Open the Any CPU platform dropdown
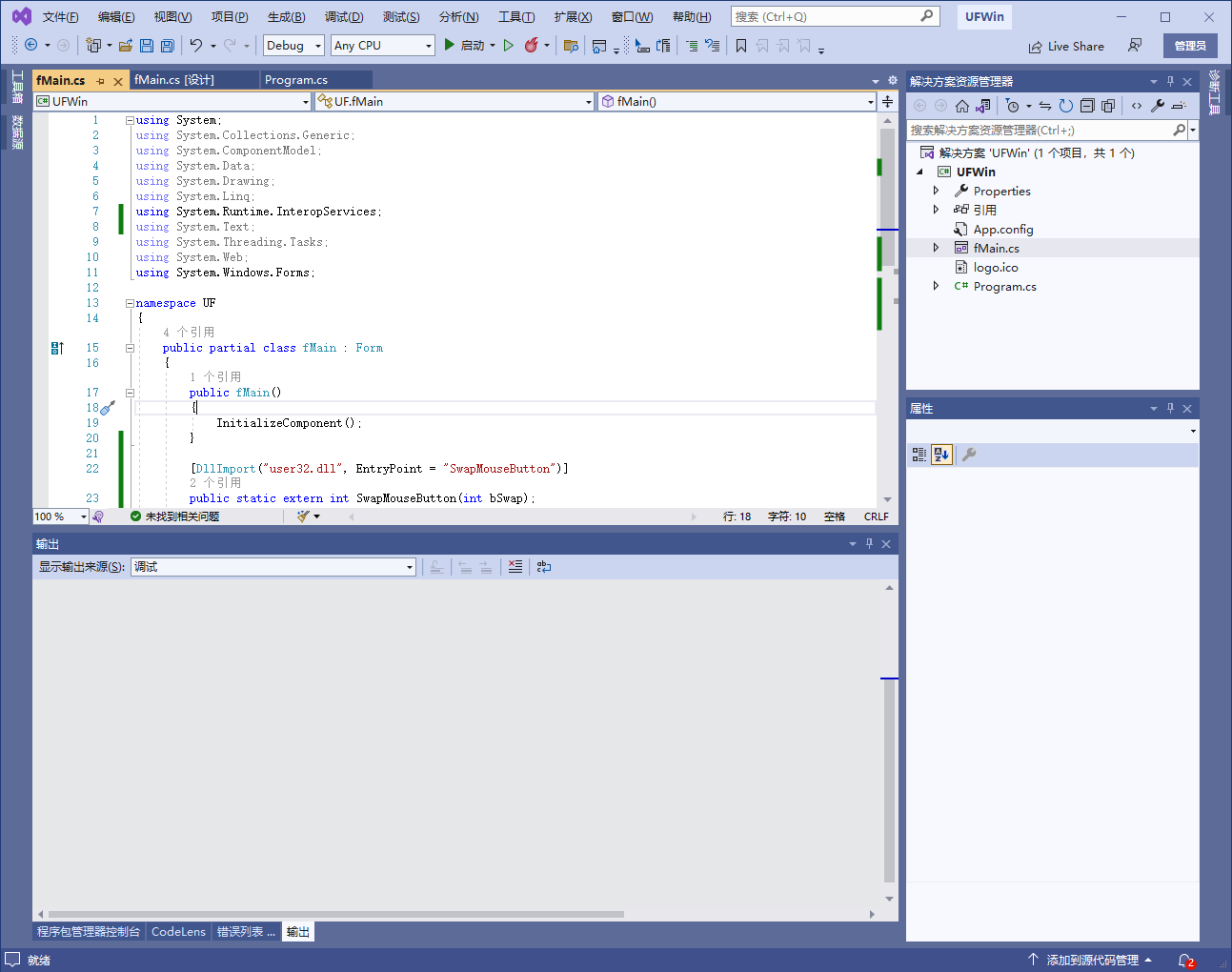1232x972 pixels. pyautogui.click(x=382, y=45)
